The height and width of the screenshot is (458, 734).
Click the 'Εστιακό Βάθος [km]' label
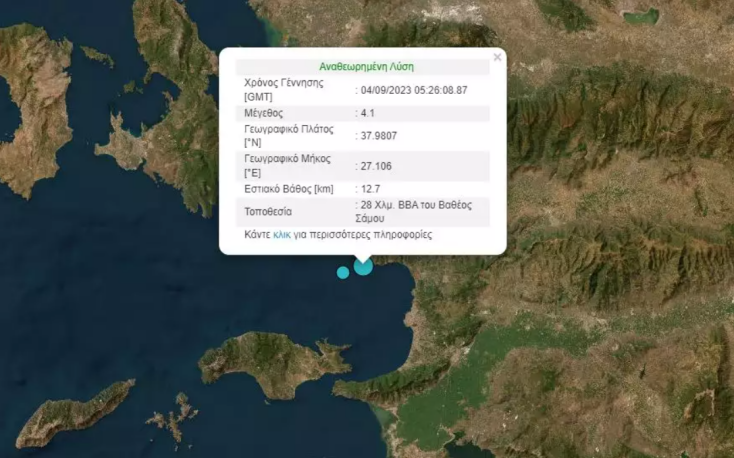pos(289,189)
